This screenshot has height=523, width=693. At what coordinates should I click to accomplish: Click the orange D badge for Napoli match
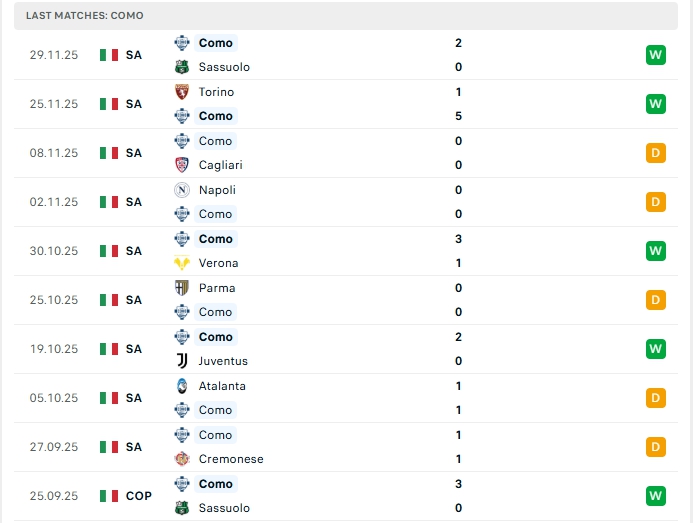(655, 202)
